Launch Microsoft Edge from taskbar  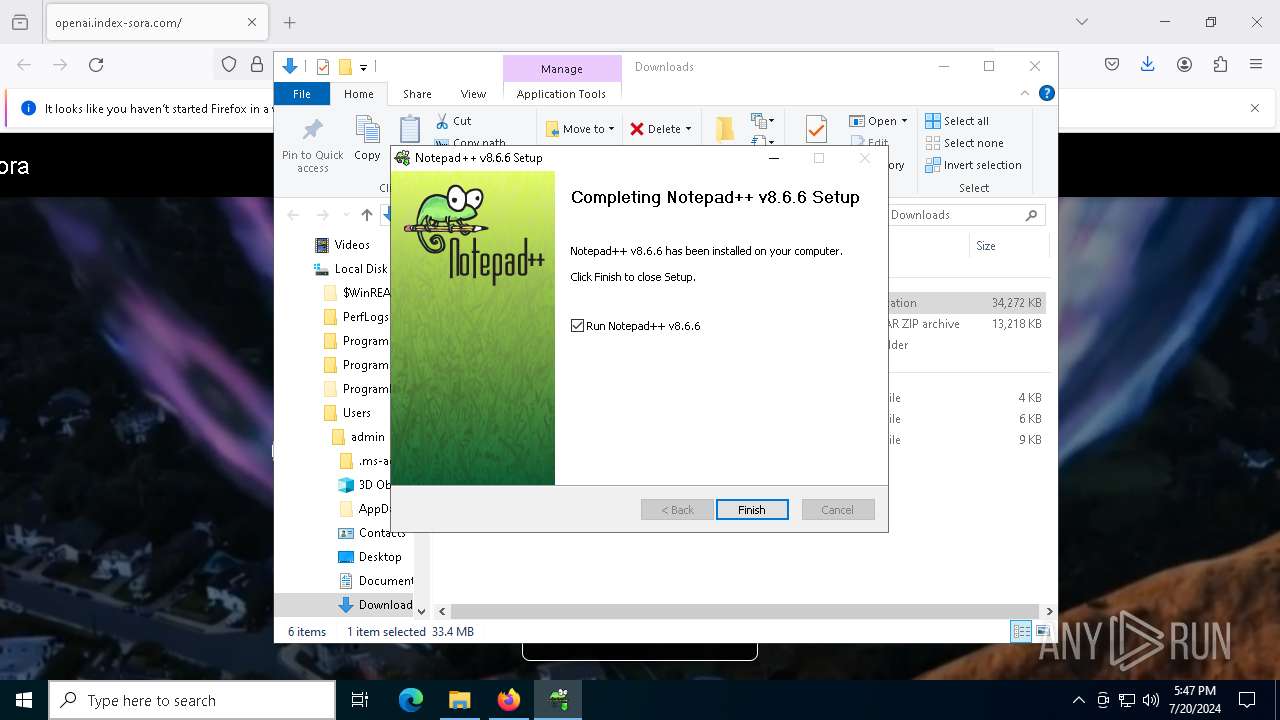411,700
